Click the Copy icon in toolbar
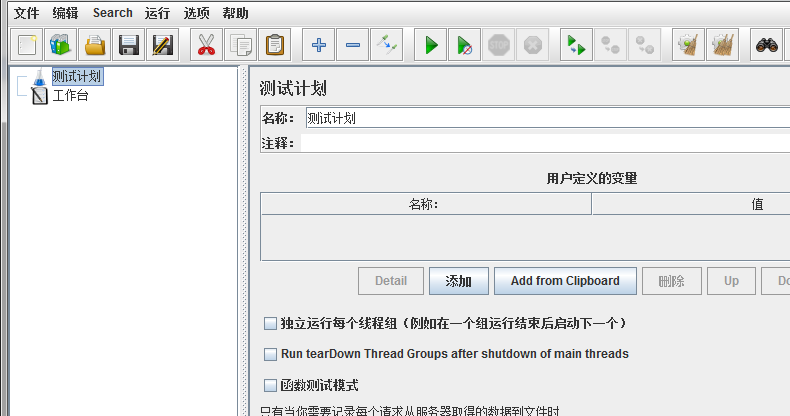 click(x=240, y=45)
